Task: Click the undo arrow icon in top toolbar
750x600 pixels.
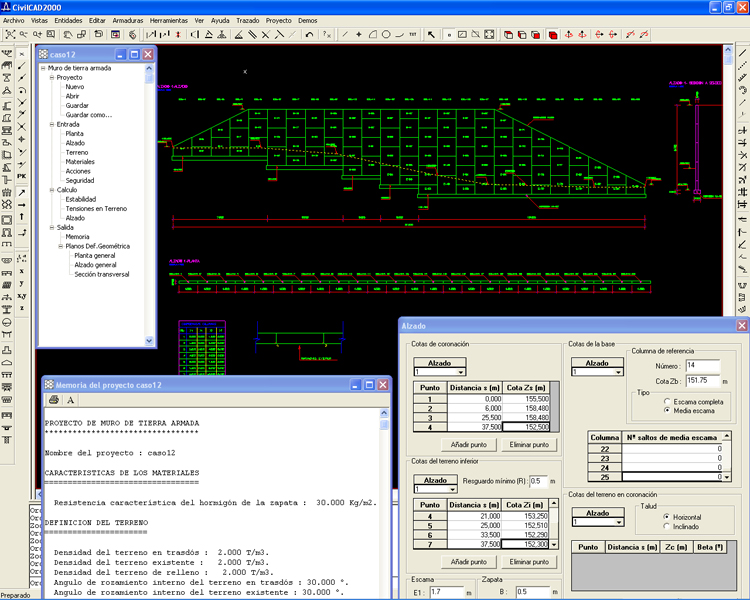Action: click(310, 34)
